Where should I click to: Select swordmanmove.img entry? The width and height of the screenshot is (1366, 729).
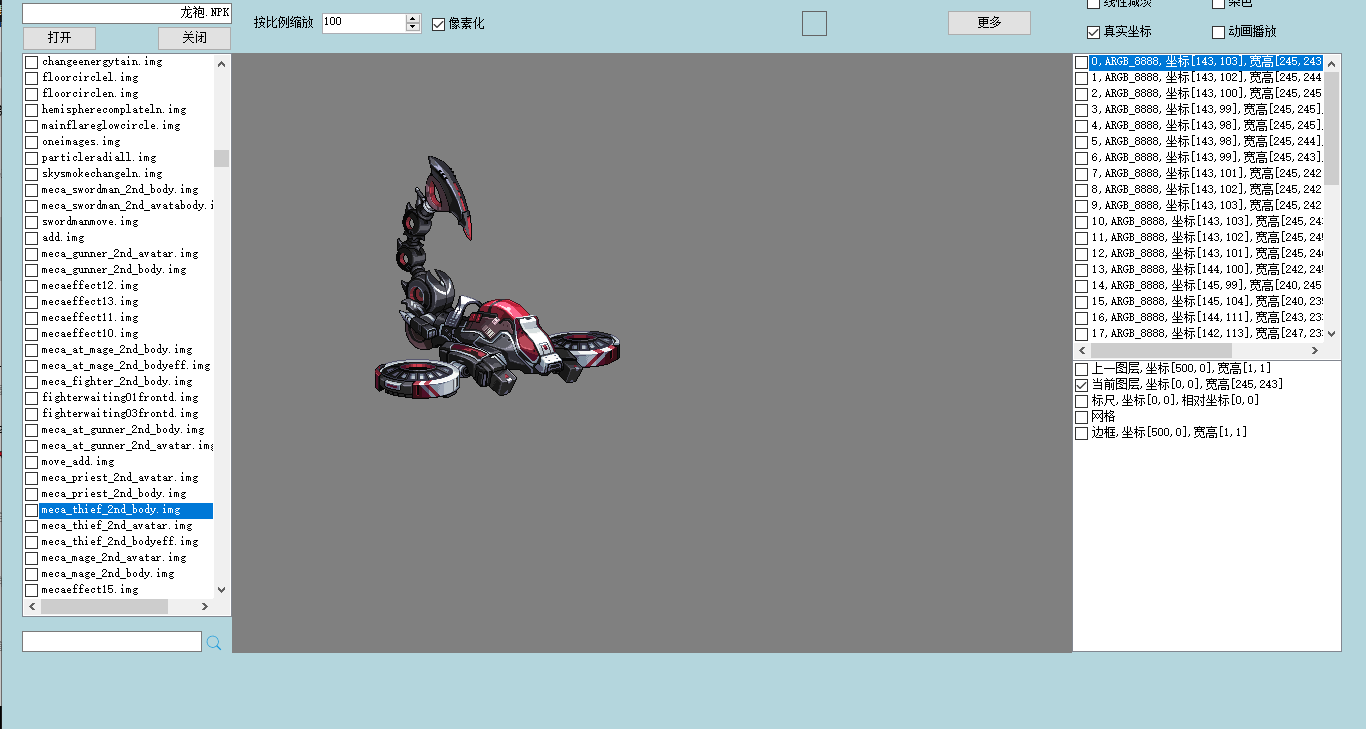(x=90, y=222)
